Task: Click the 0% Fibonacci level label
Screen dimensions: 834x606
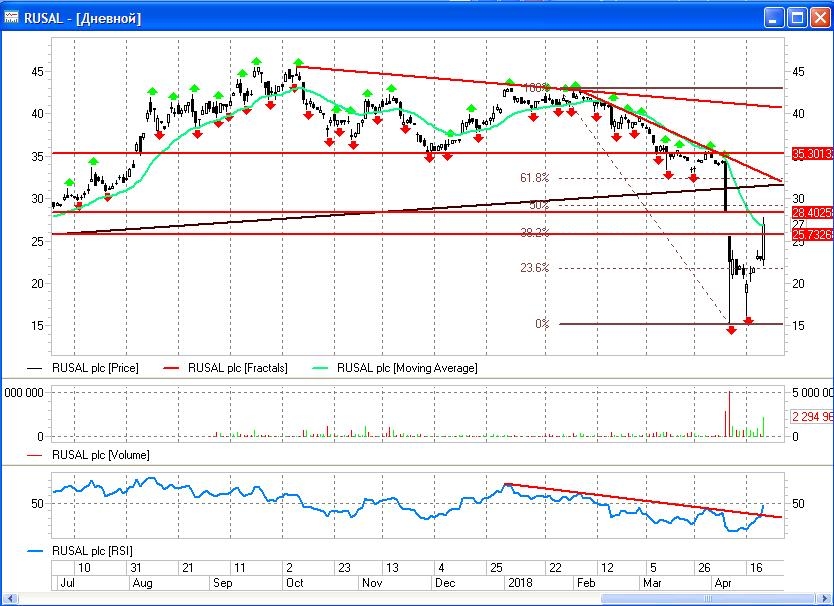Action: click(x=542, y=323)
